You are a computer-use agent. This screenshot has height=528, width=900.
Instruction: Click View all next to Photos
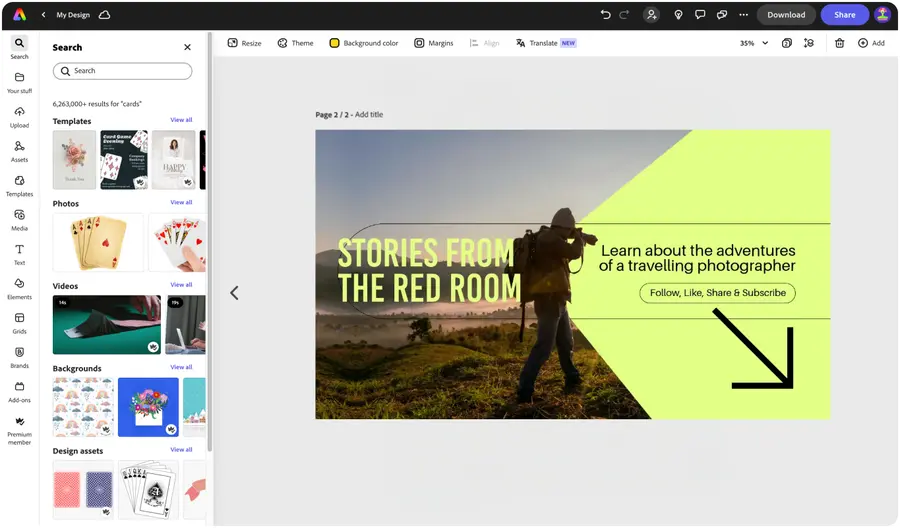coord(181,203)
